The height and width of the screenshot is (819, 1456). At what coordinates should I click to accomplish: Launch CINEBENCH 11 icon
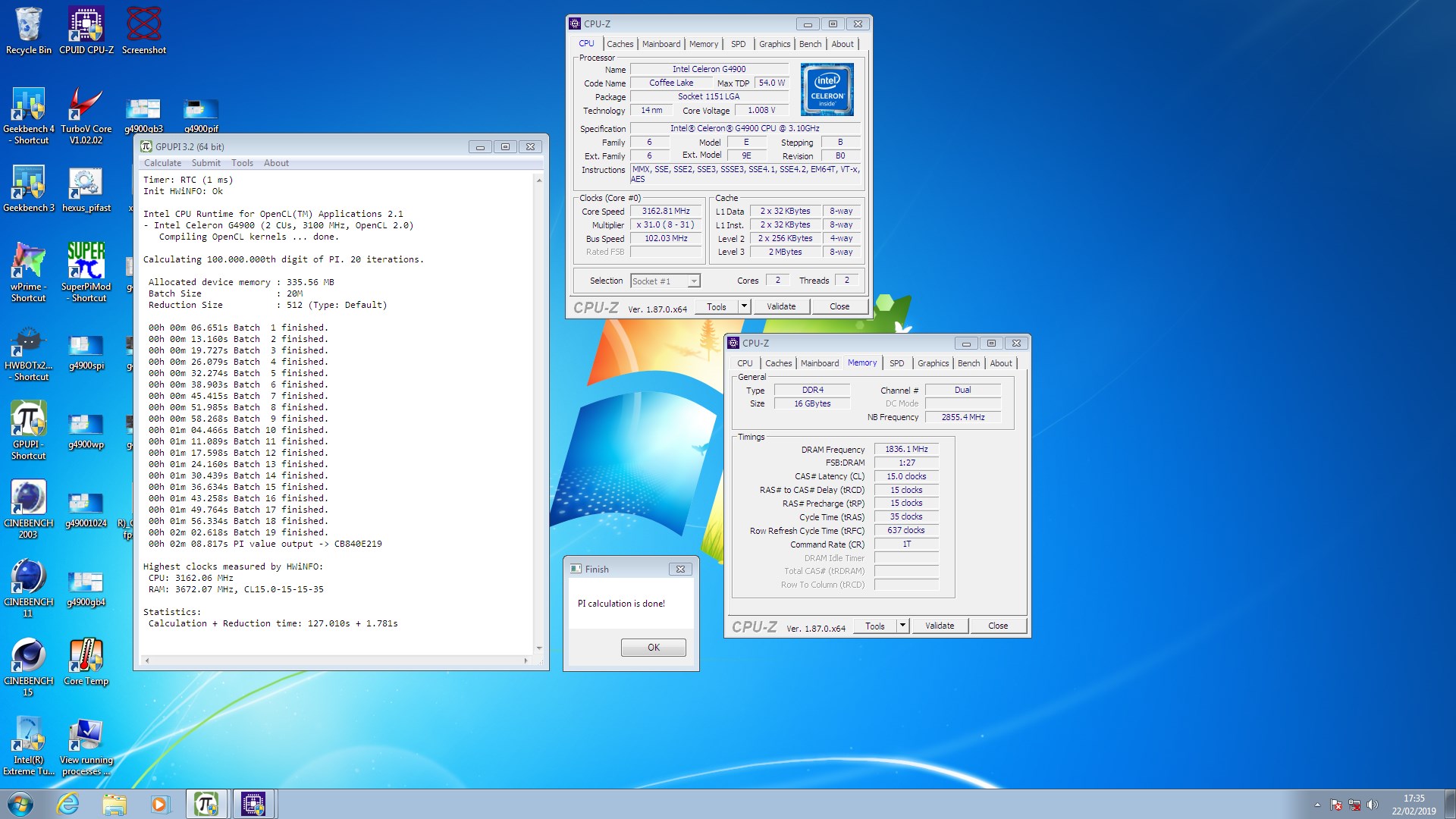(29, 588)
